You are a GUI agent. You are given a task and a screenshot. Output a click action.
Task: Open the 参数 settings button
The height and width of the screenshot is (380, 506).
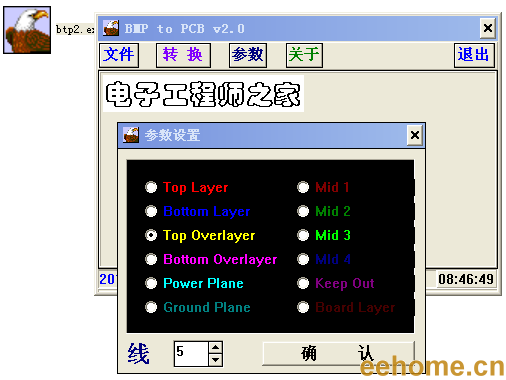248,55
